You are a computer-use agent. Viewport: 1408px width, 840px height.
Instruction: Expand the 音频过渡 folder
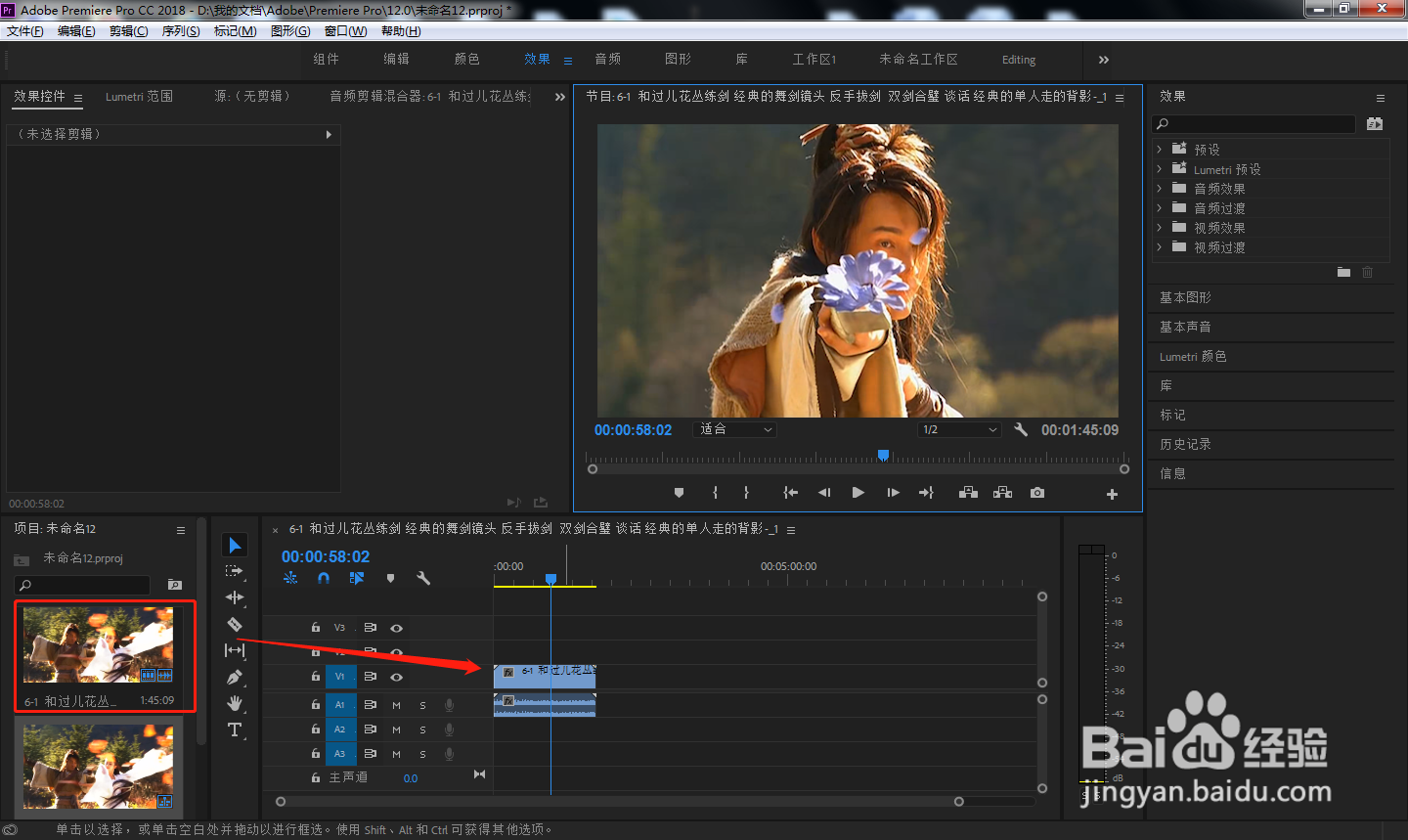click(x=1160, y=208)
